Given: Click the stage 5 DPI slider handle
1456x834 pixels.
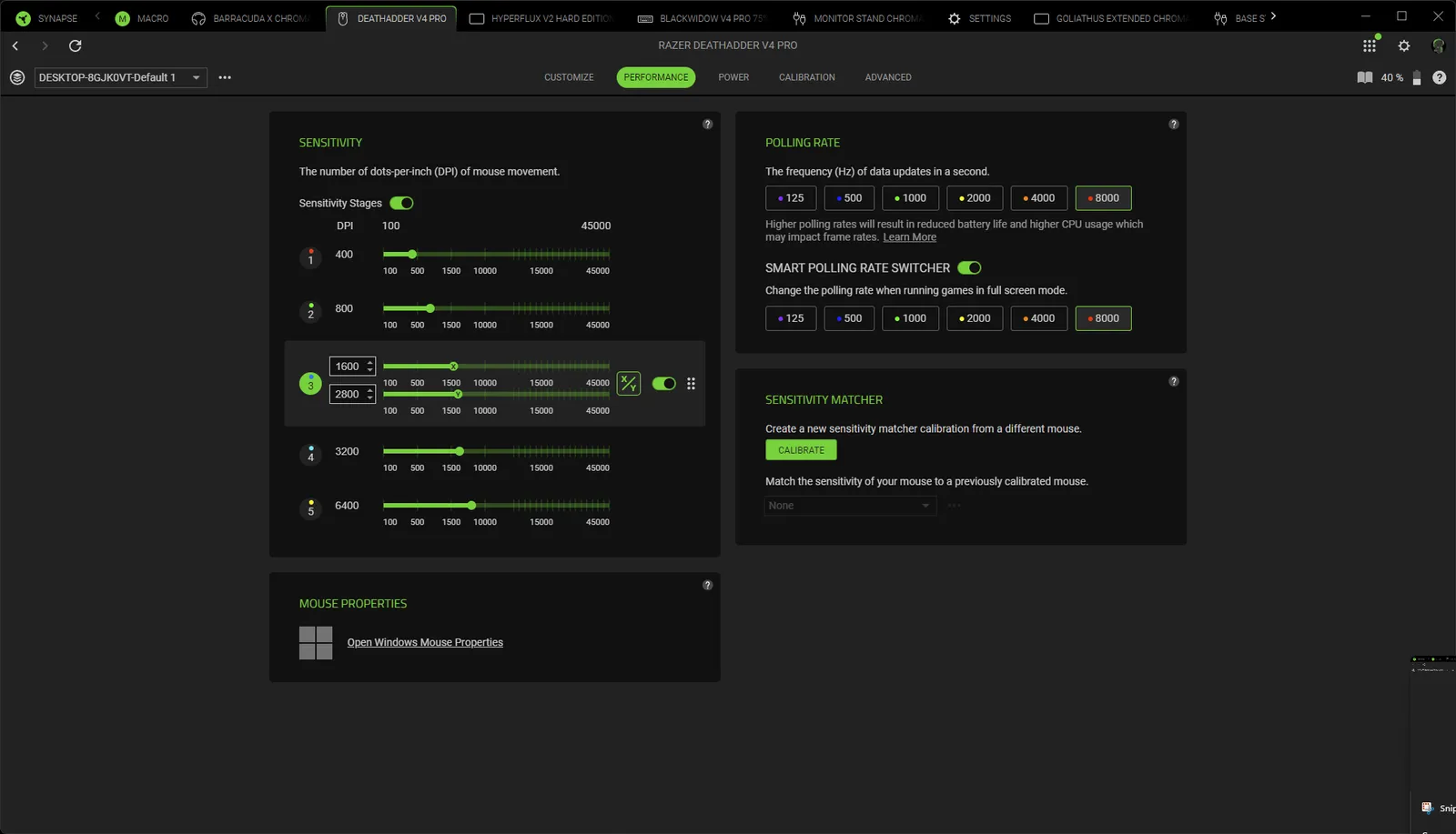Looking at the screenshot, I should (471, 506).
